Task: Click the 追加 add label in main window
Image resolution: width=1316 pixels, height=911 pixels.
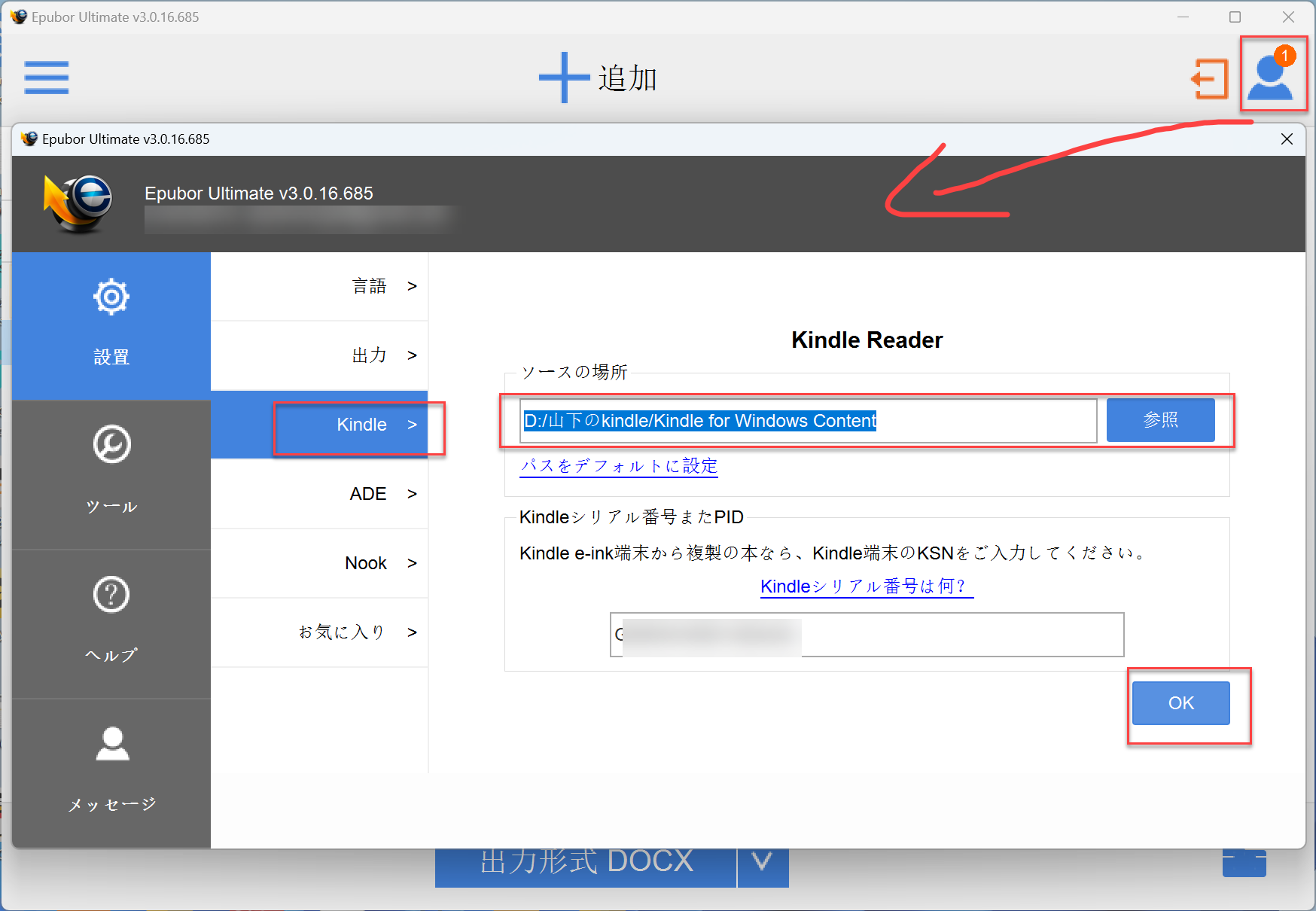Action: tap(628, 78)
